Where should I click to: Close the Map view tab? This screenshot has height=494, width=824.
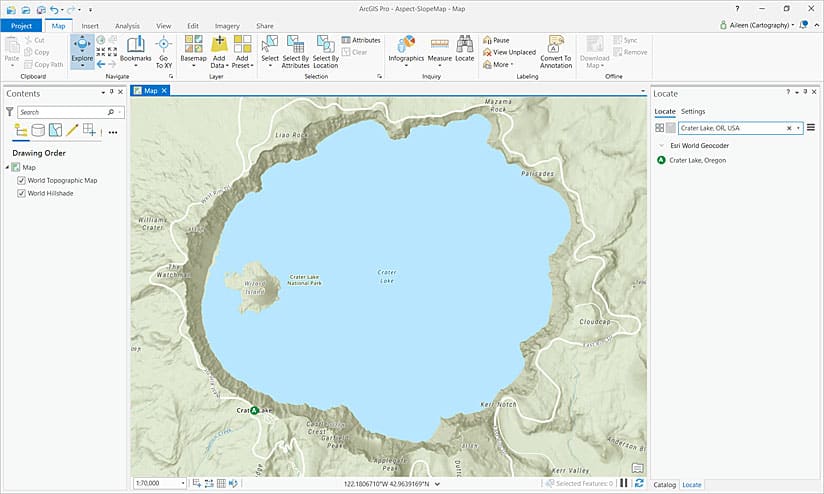(164, 90)
